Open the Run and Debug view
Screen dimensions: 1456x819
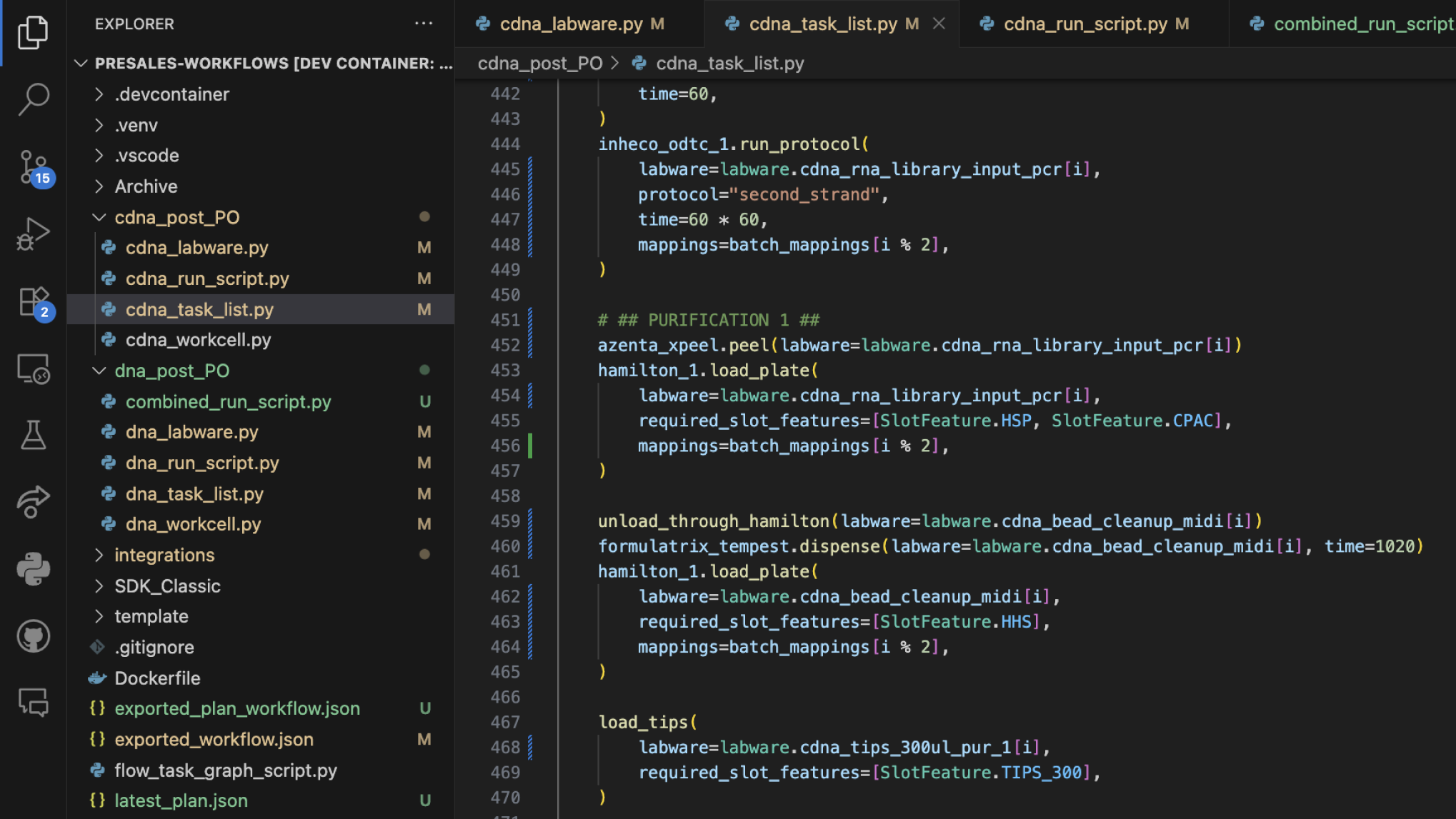pos(33,232)
